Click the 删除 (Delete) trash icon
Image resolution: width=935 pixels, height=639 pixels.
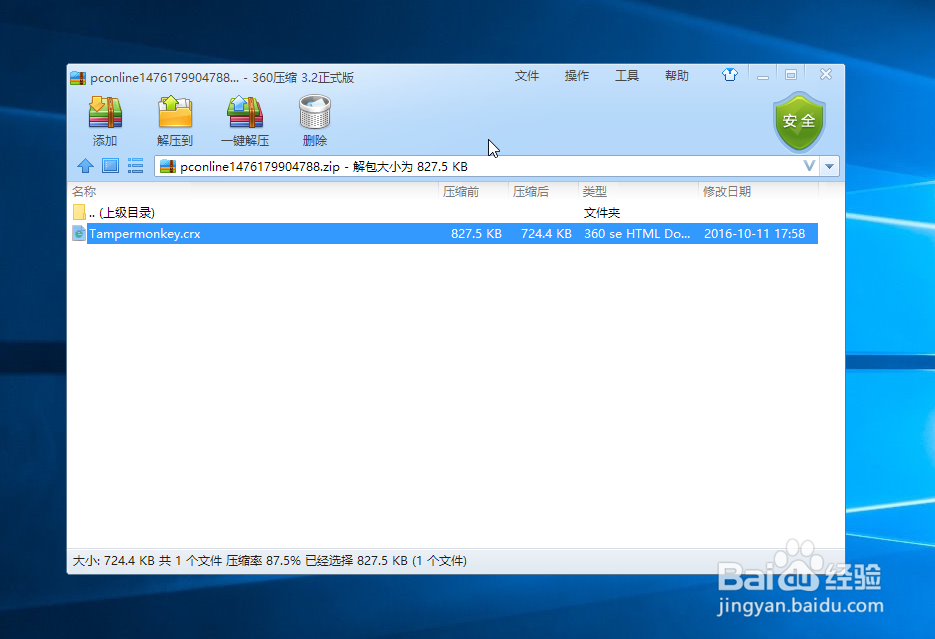click(x=315, y=111)
